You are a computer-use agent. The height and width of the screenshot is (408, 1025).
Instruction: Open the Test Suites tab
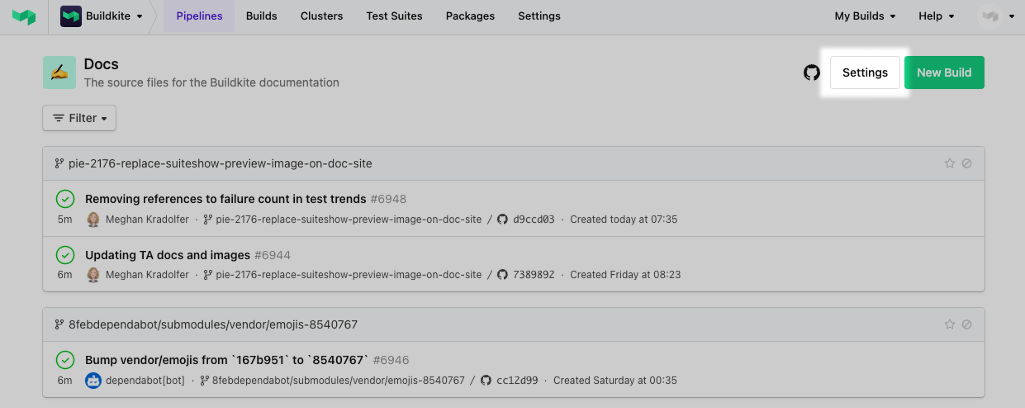coord(394,16)
